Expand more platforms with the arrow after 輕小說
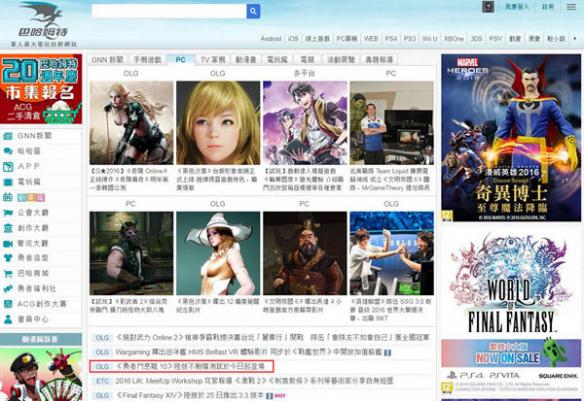The image size is (584, 401). (x=575, y=38)
